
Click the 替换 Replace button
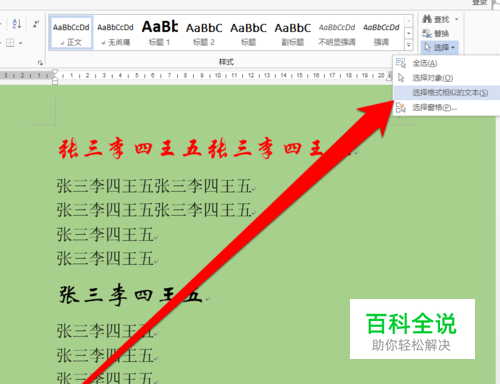pos(436,33)
